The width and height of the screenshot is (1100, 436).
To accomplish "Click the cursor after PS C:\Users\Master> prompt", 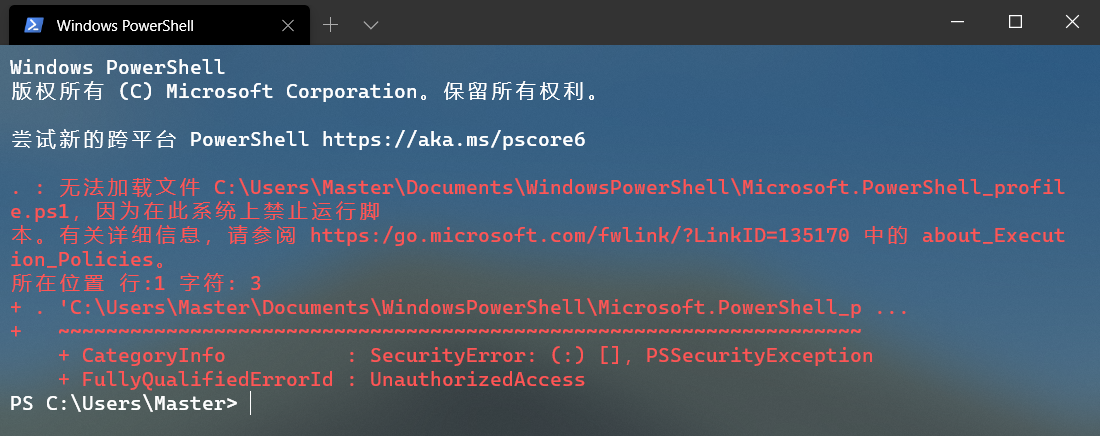I will 249,403.
